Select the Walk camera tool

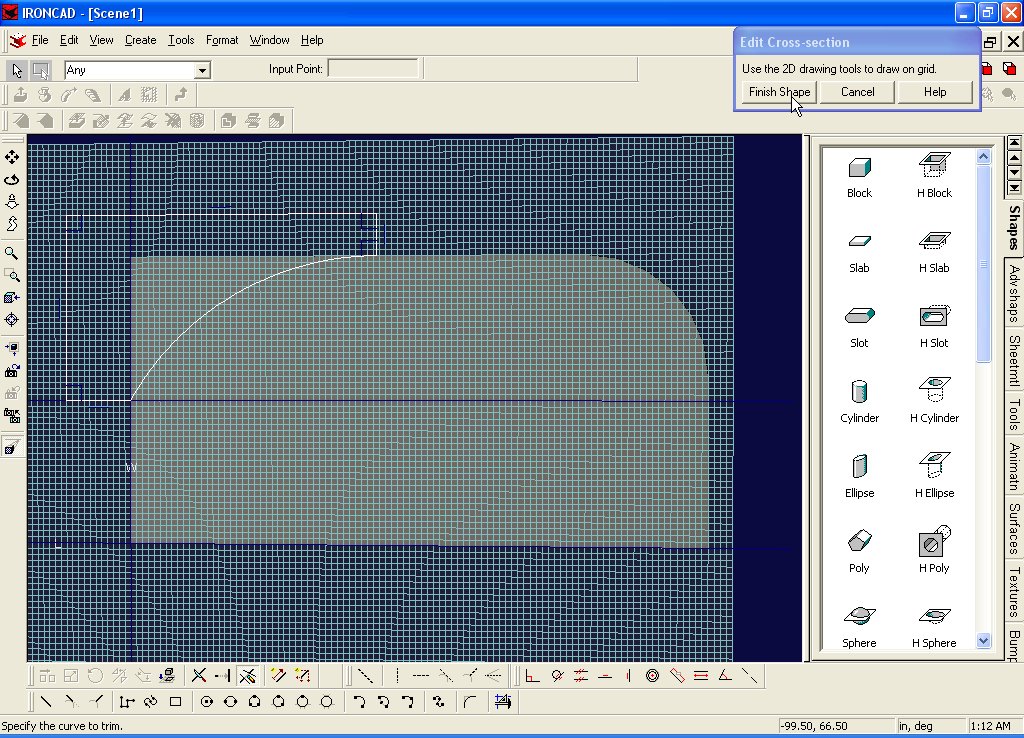pos(12,224)
